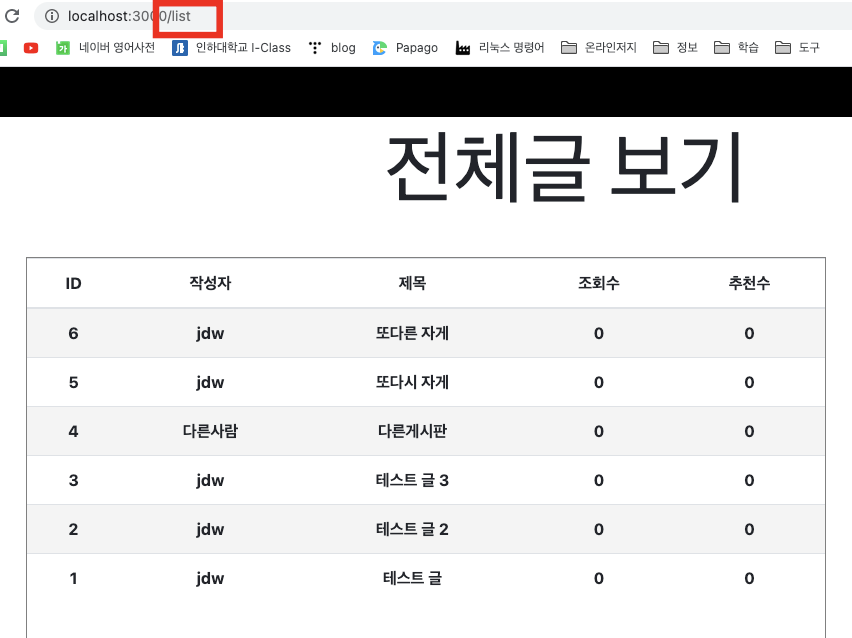Click author jdw in row 2
This screenshot has height=638, width=852.
[x=210, y=529]
